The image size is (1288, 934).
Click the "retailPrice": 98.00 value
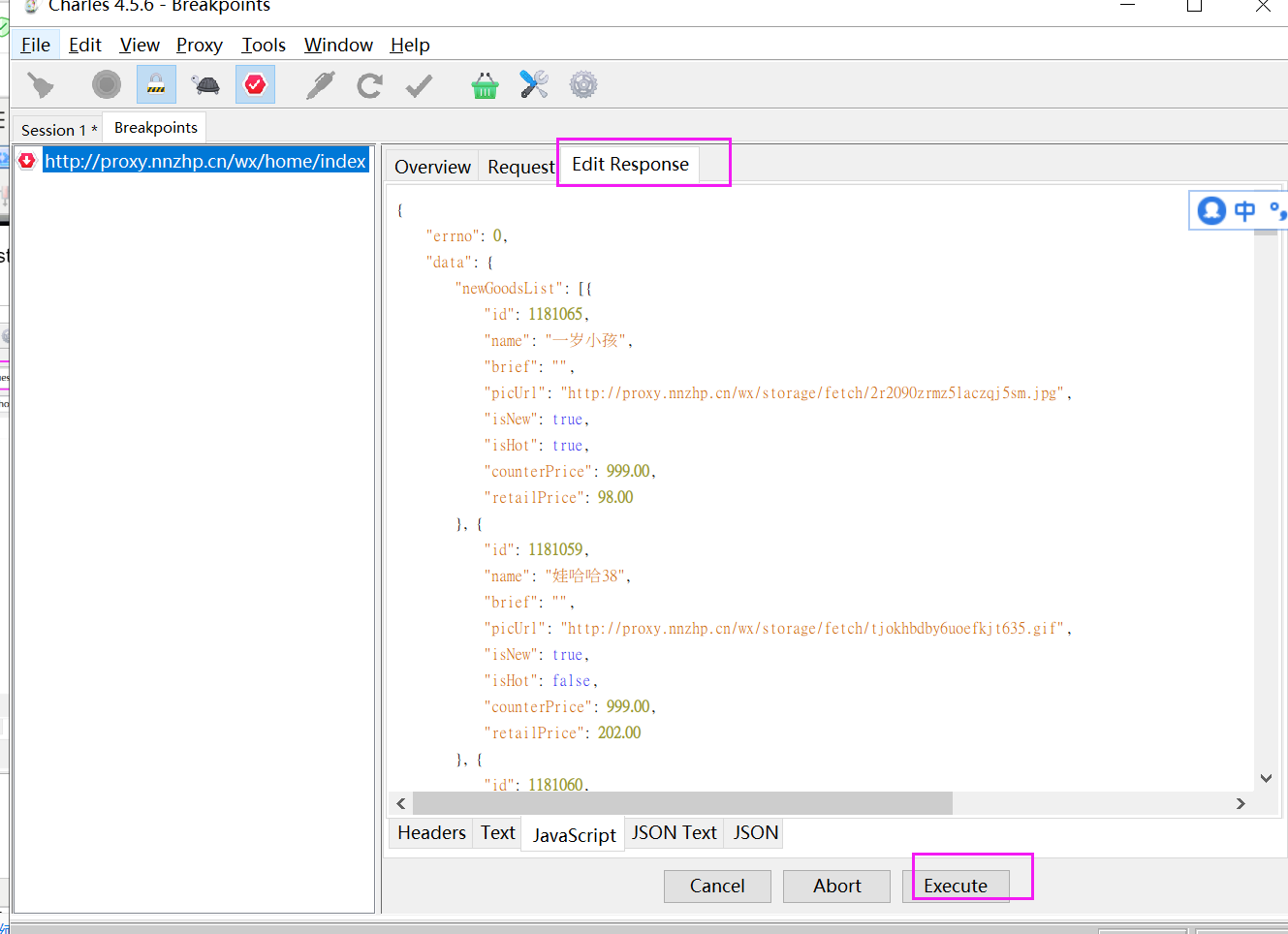tap(615, 498)
